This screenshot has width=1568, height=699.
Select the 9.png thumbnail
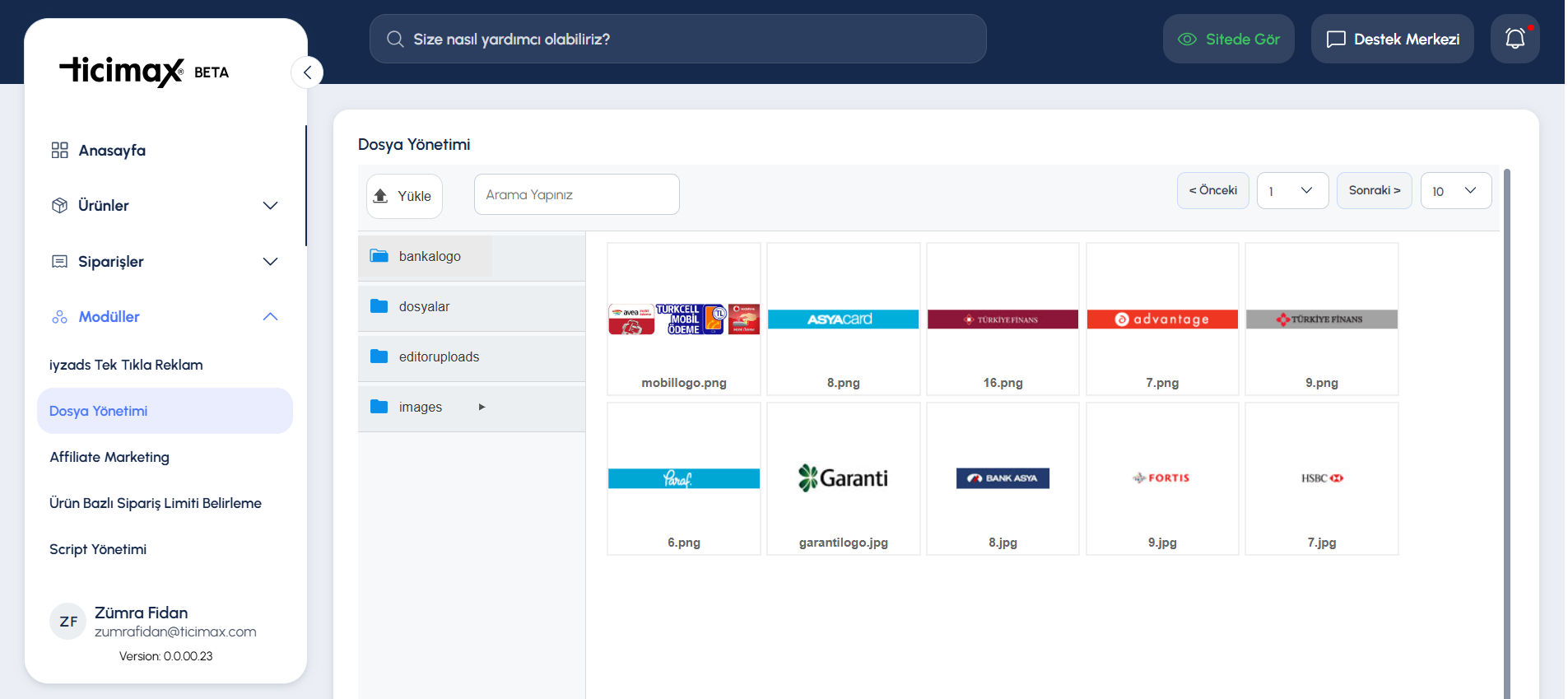1321,319
